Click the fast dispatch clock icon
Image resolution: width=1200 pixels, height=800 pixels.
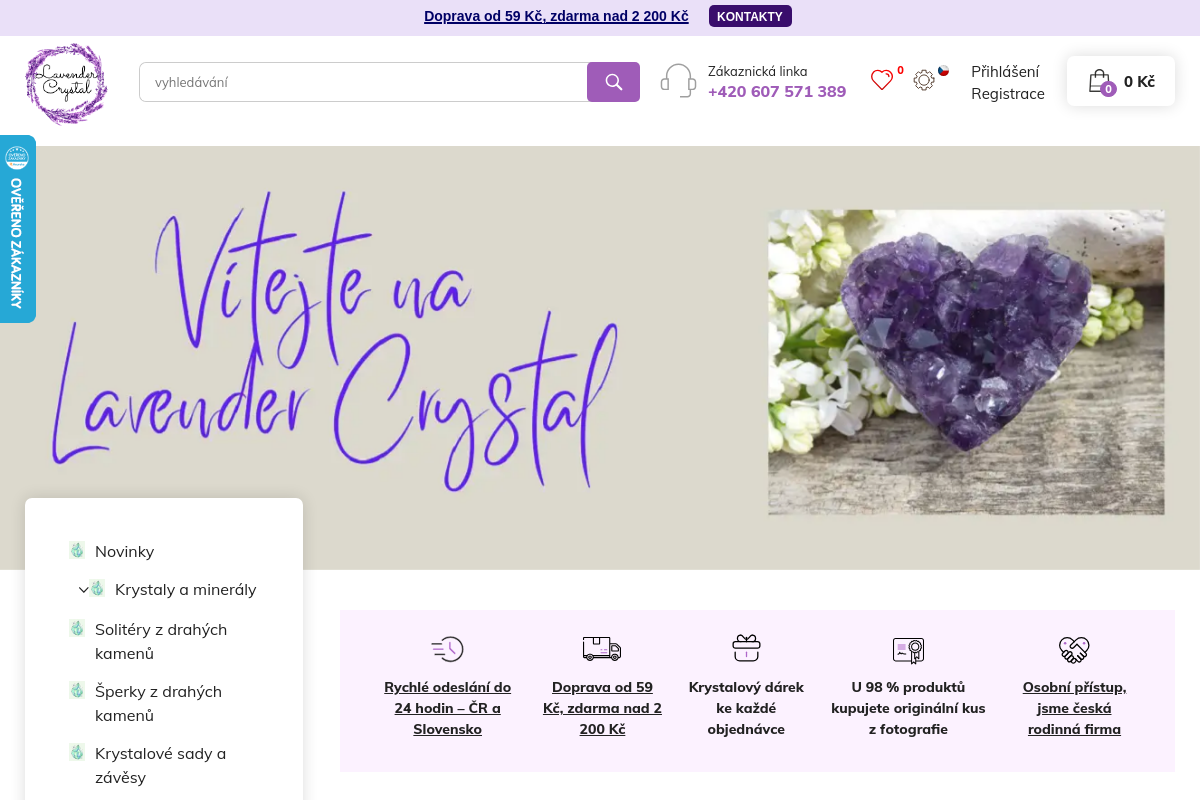(x=447, y=649)
